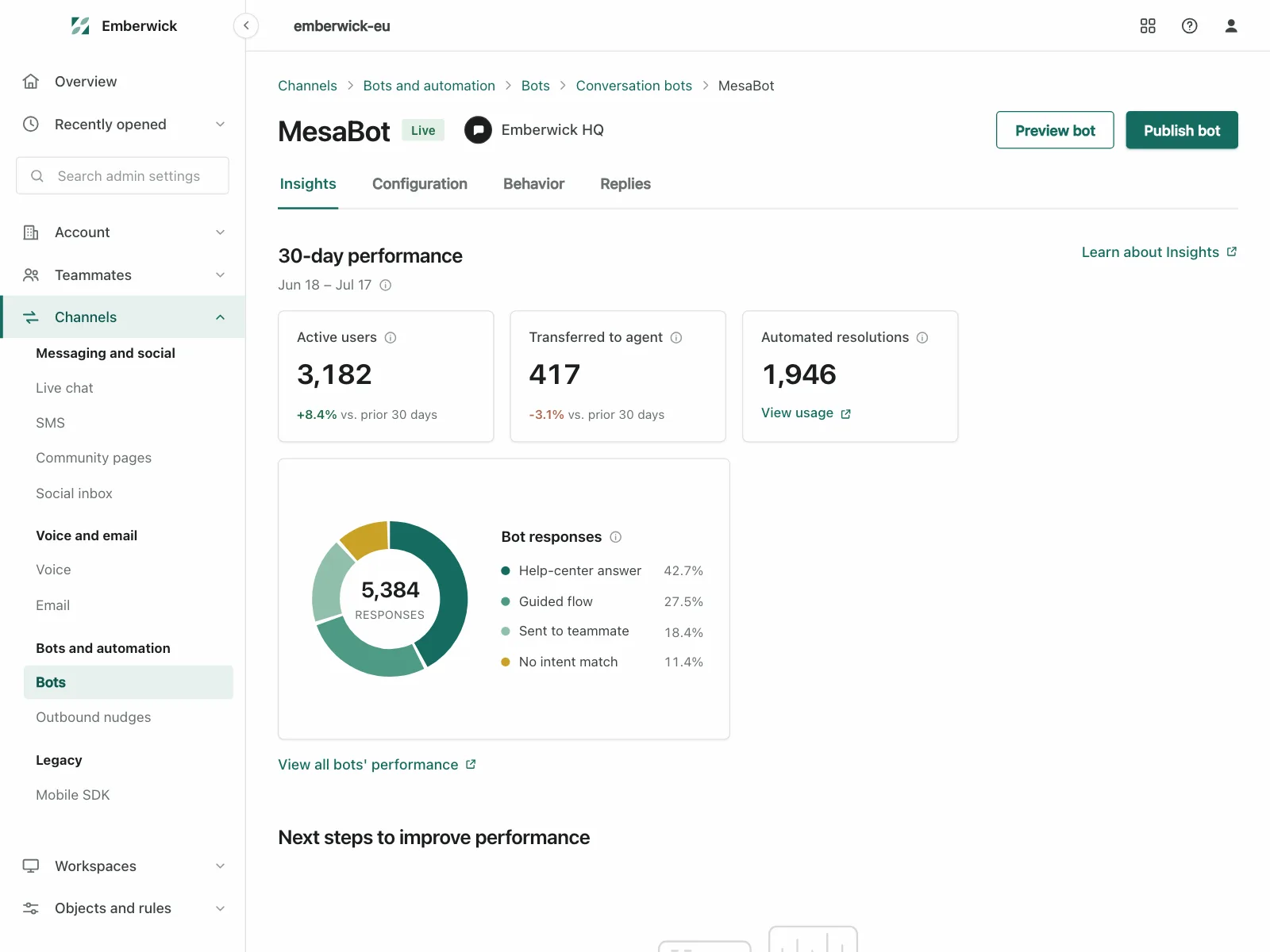Image resolution: width=1270 pixels, height=952 pixels.
Task: Click the 3,182 active users value
Action: (x=334, y=374)
